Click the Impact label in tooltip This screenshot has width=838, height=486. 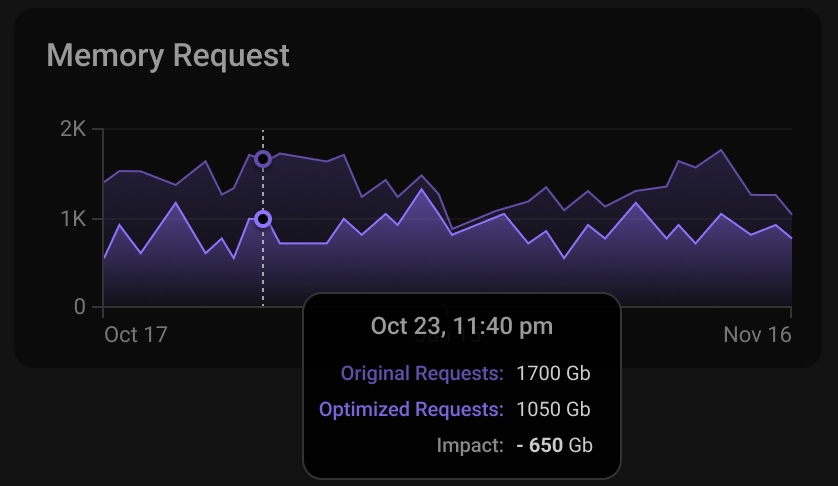[470, 445]
